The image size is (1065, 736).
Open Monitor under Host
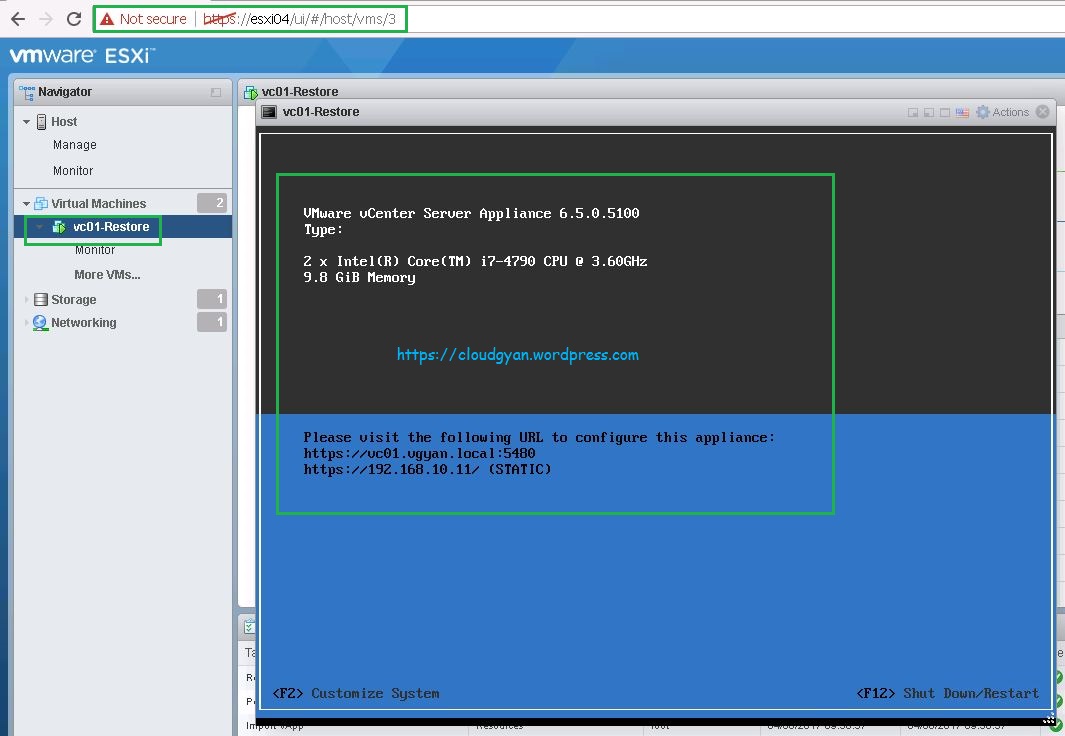[73, 170]
